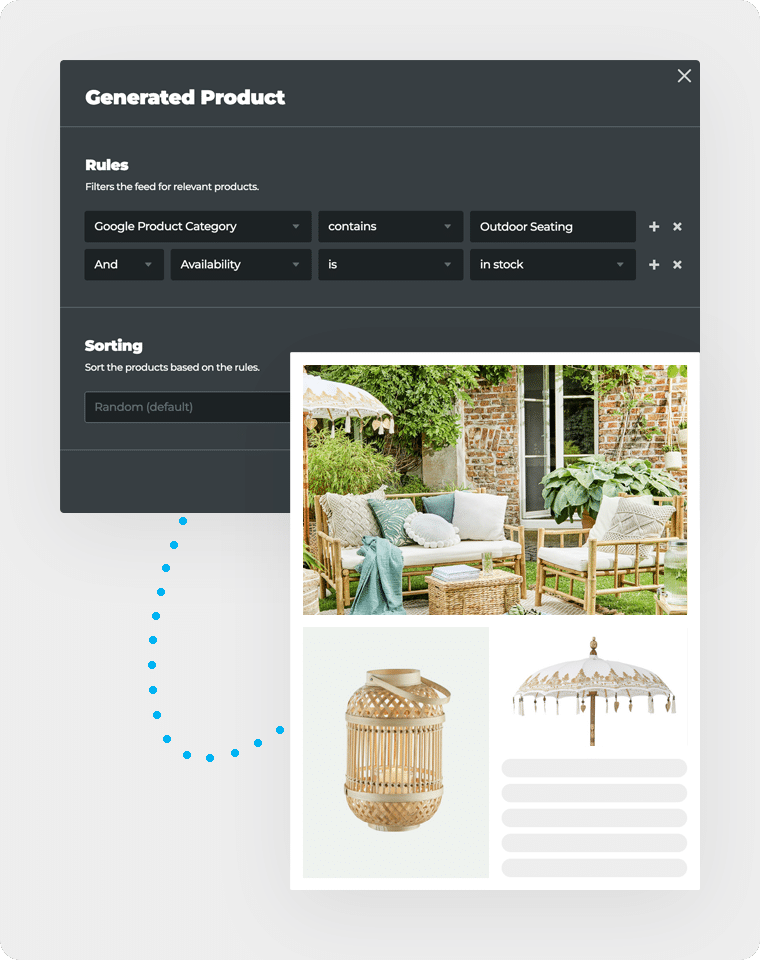Select the 'in stock' value dropdown
This screenshot has width=760, height=960.
click(552, 265)
